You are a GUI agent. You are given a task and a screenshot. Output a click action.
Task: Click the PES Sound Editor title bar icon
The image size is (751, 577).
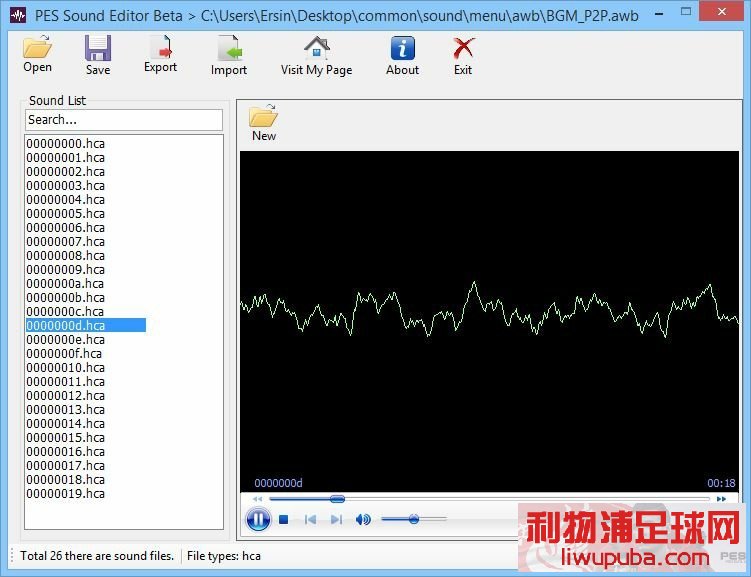pos(18,15)
